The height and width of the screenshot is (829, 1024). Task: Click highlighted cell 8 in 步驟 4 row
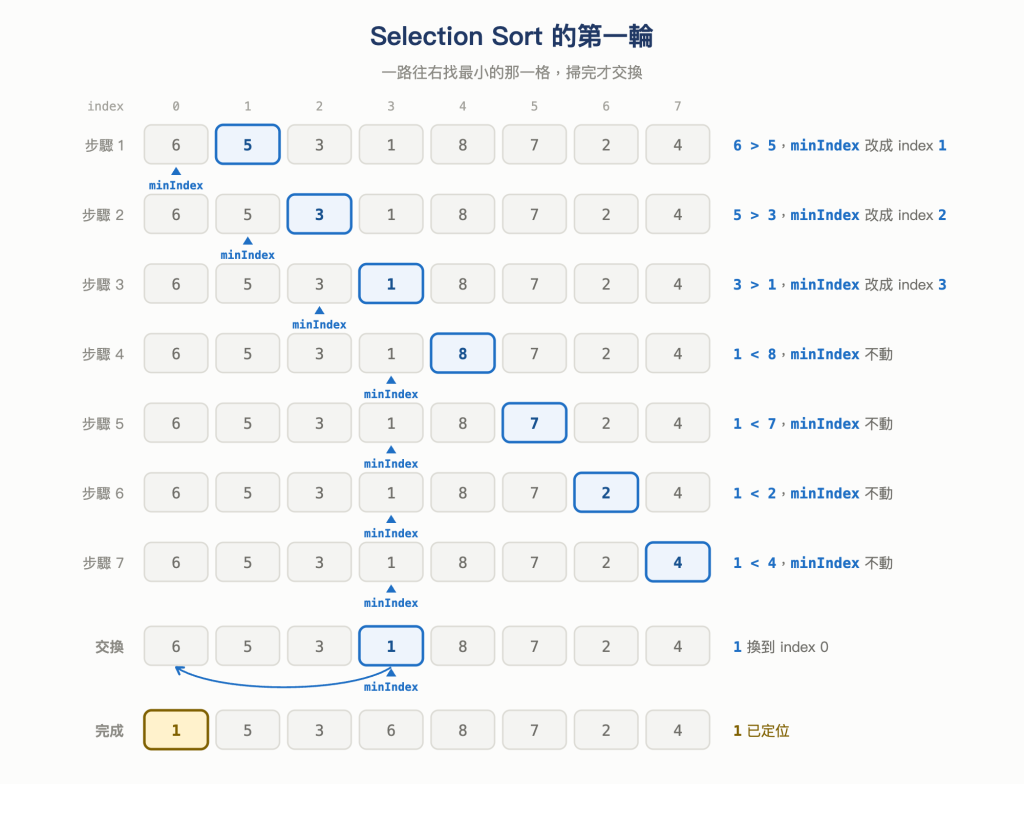pos(462,353)
